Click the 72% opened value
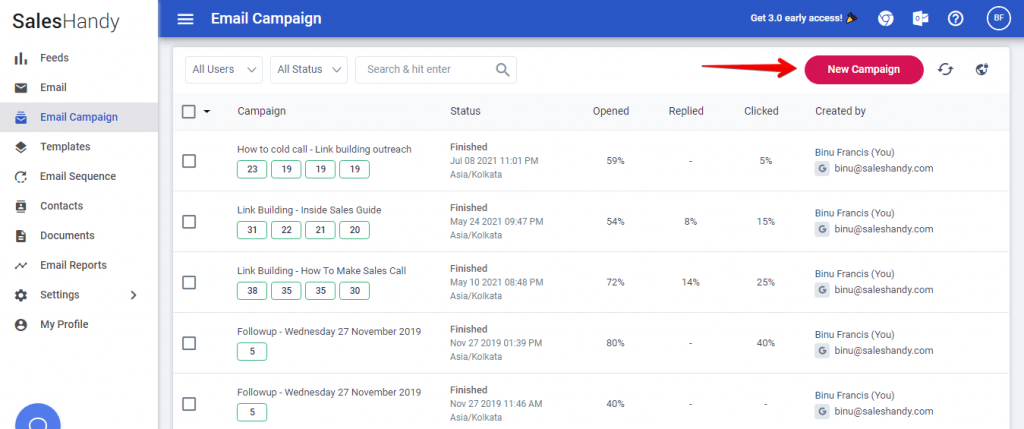Image resolution: width=1024 pixels, height=429 pixels. pos(615,282)
